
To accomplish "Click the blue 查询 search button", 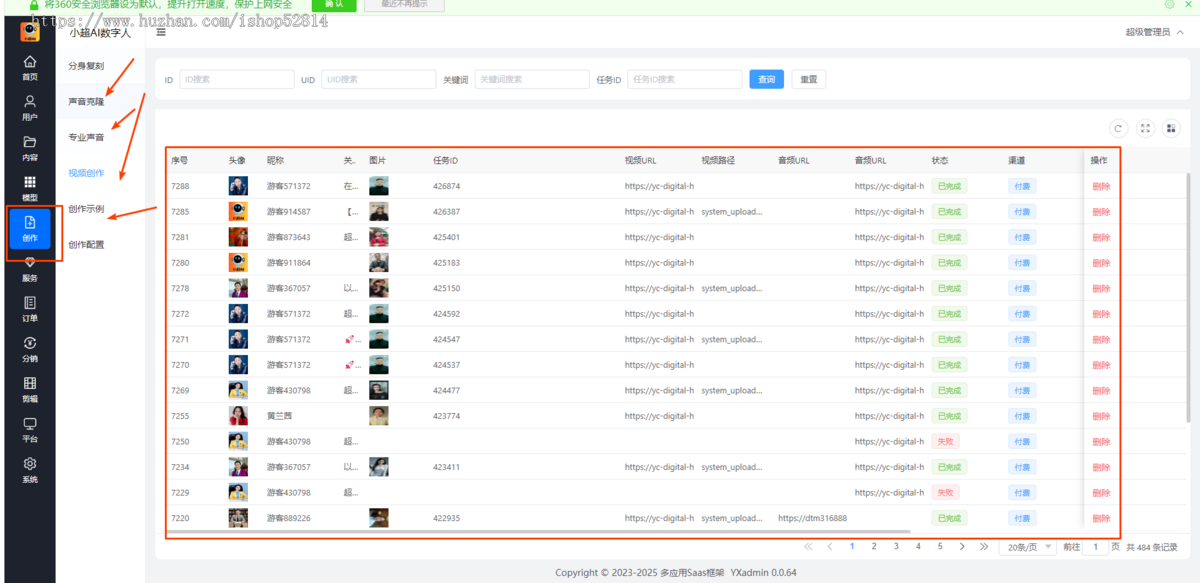I will coord(766,79).
